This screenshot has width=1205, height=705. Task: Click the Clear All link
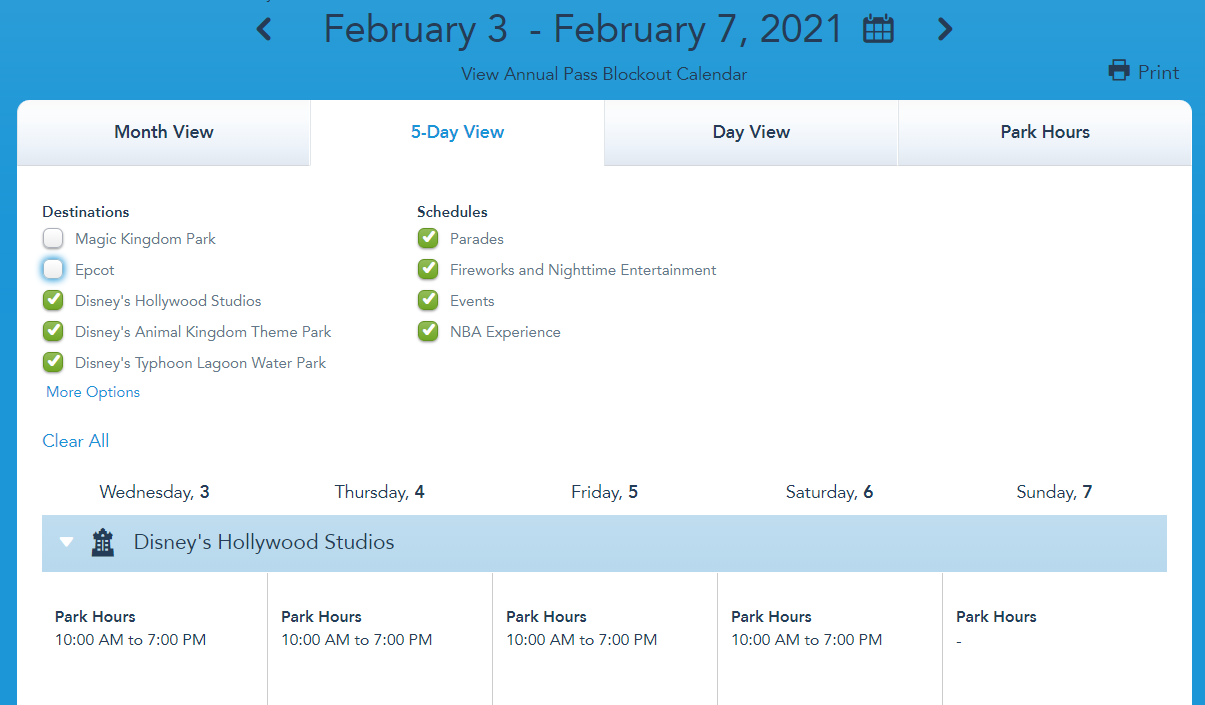click(76, 441)
